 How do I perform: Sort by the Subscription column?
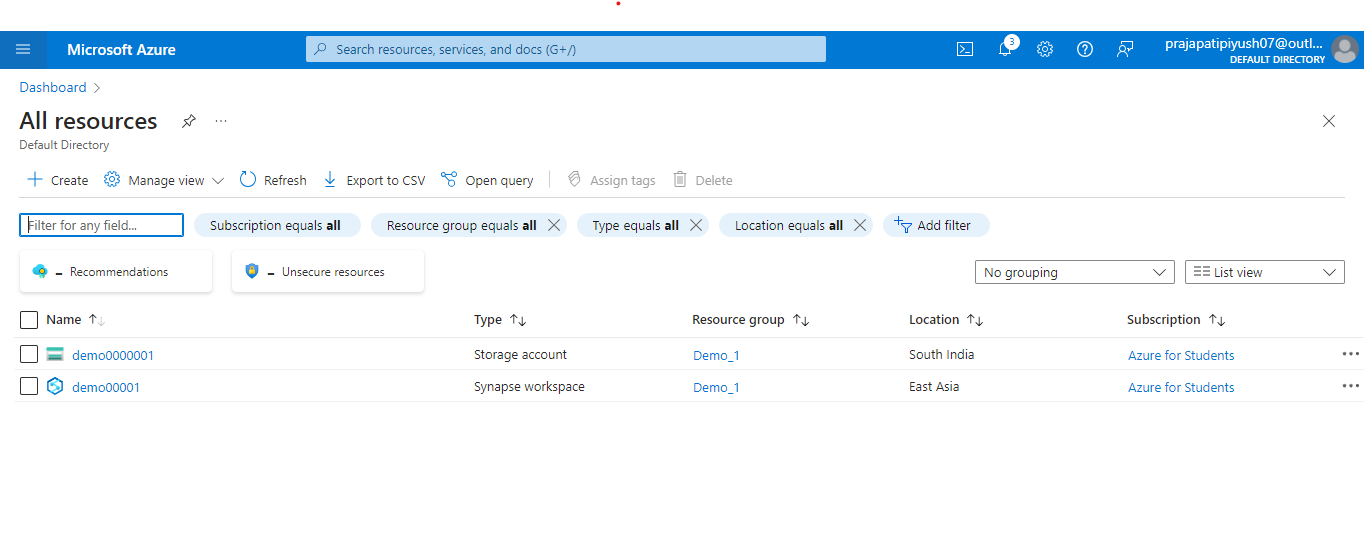click(1176, 320)
